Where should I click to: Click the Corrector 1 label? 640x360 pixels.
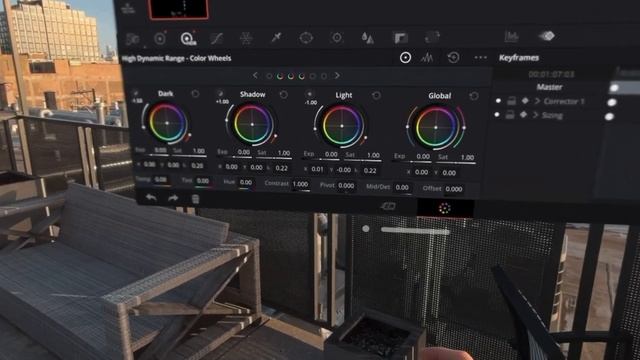point(564,101)
